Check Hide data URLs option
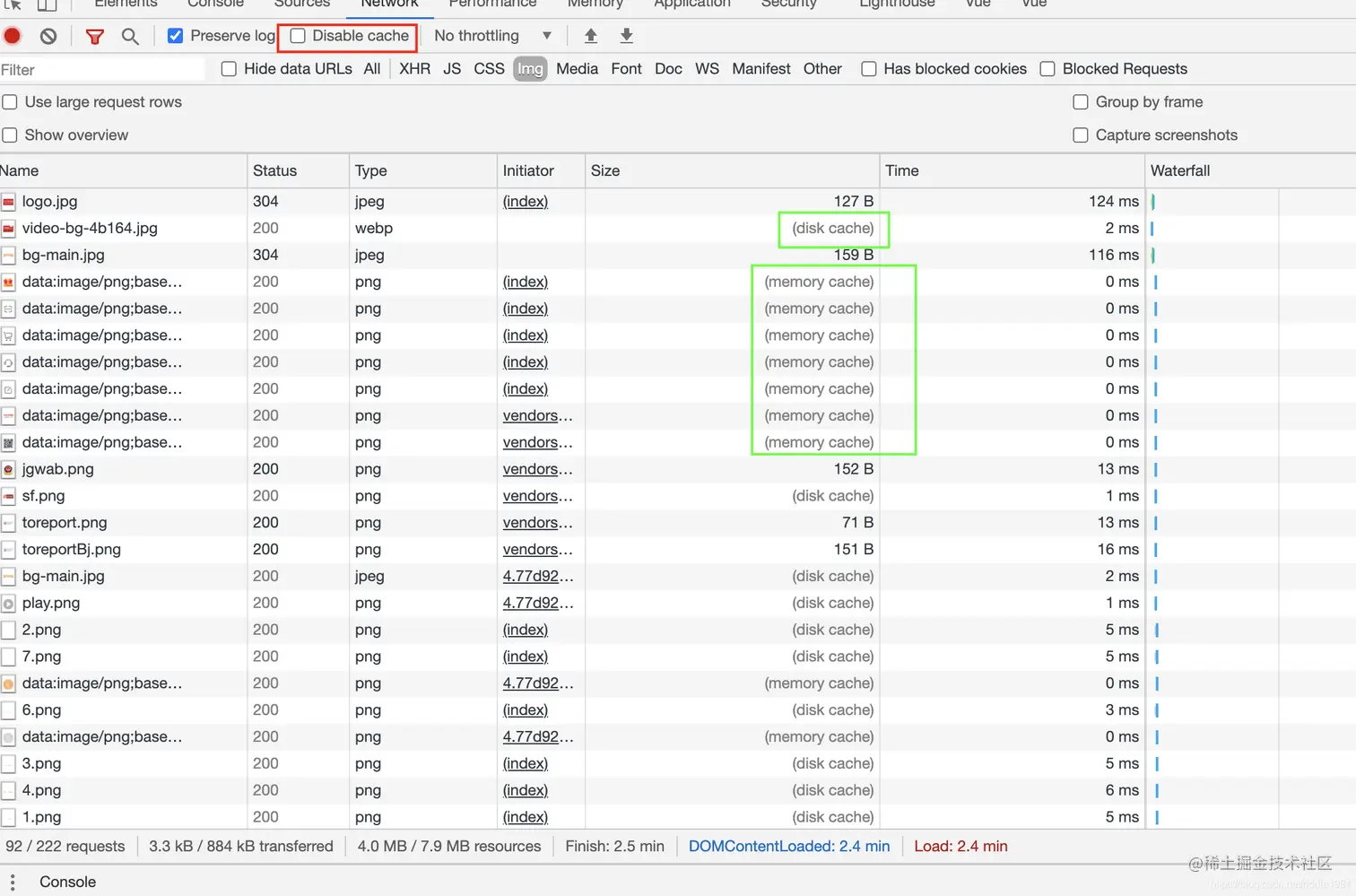Viewport: 1356px width, 896px height. [229, 69]
